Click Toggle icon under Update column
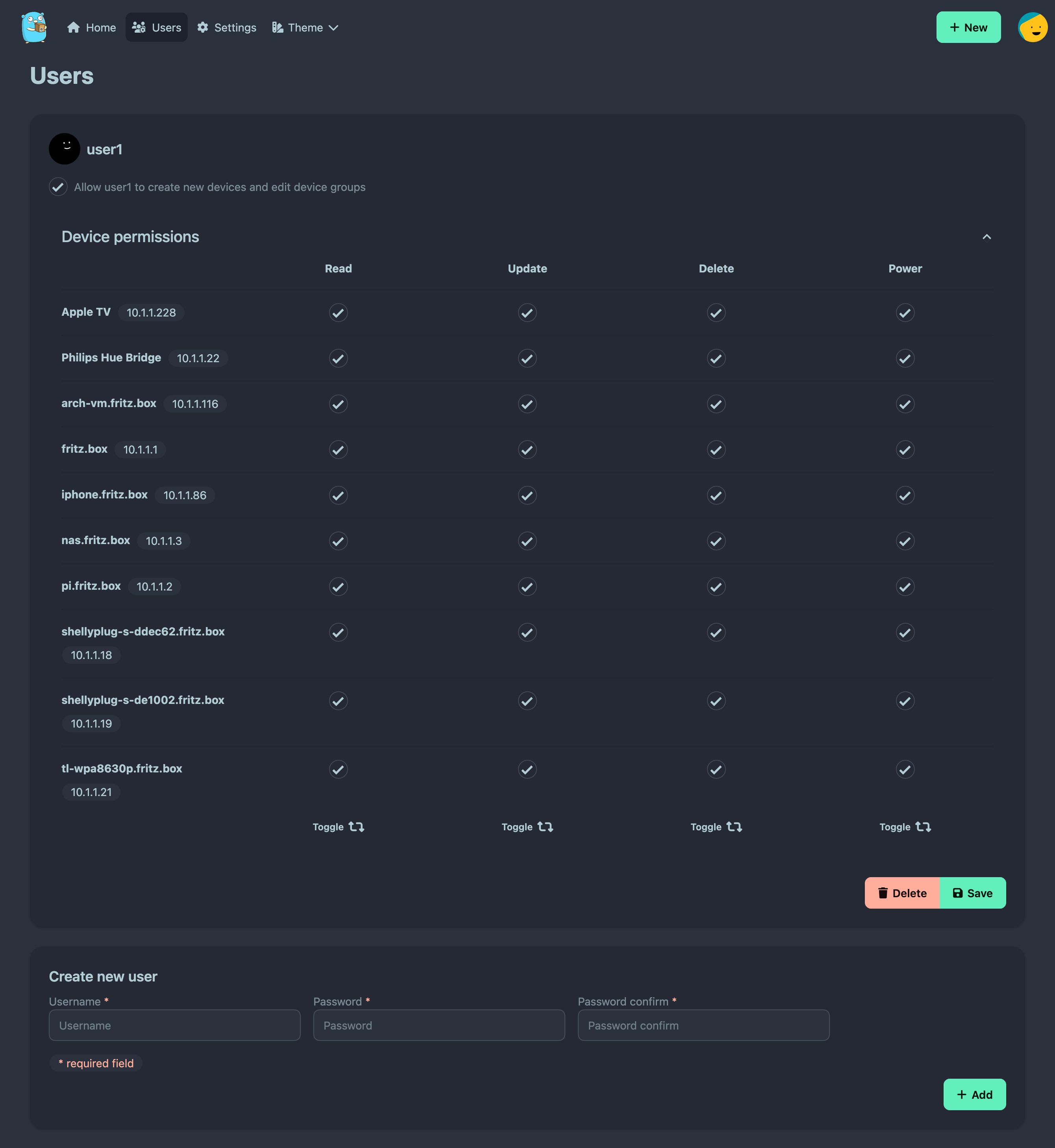1055x1148 pixels. click(545, 827)
